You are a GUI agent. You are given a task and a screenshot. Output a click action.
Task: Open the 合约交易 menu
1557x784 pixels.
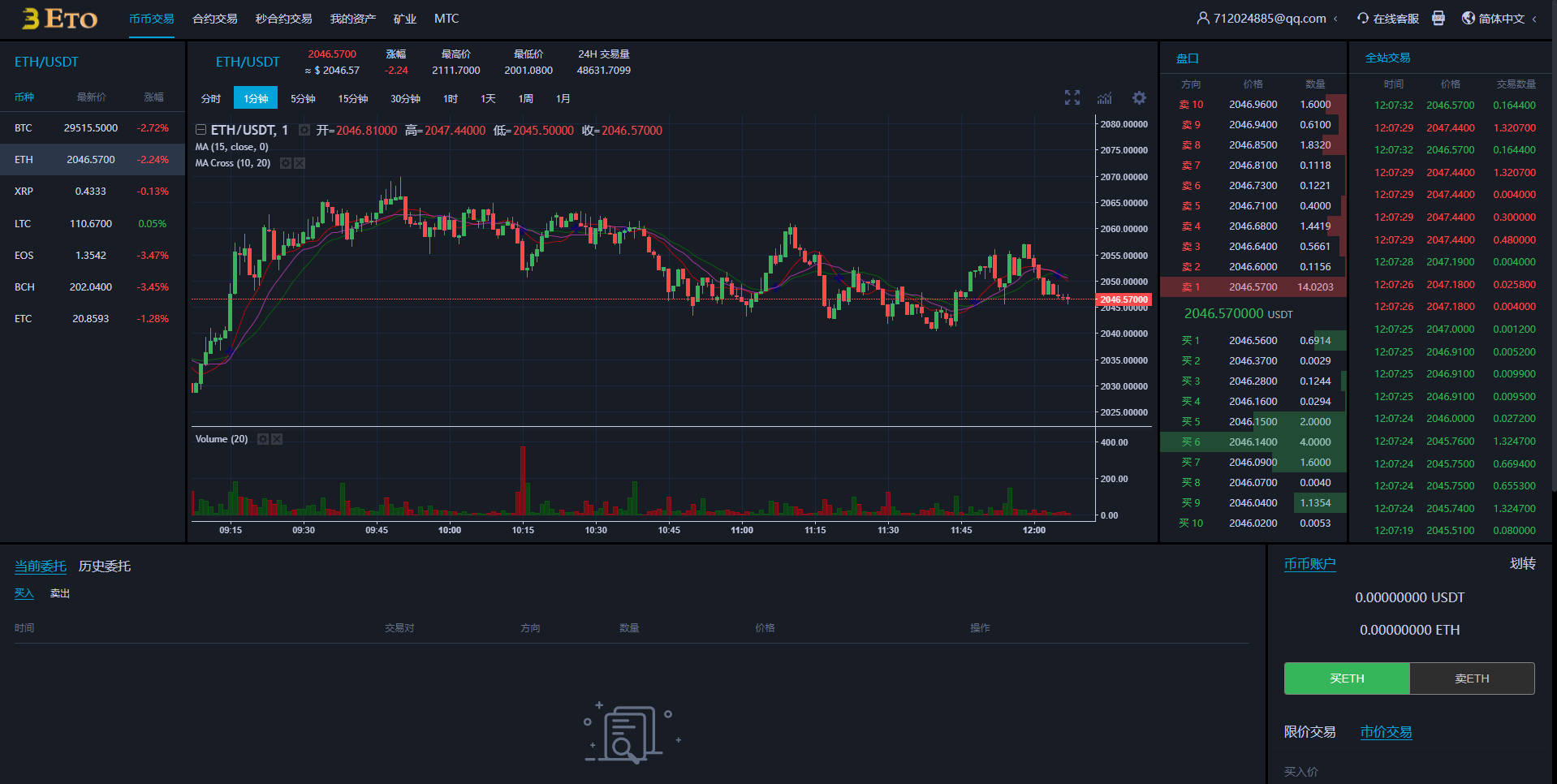[214, 19]
